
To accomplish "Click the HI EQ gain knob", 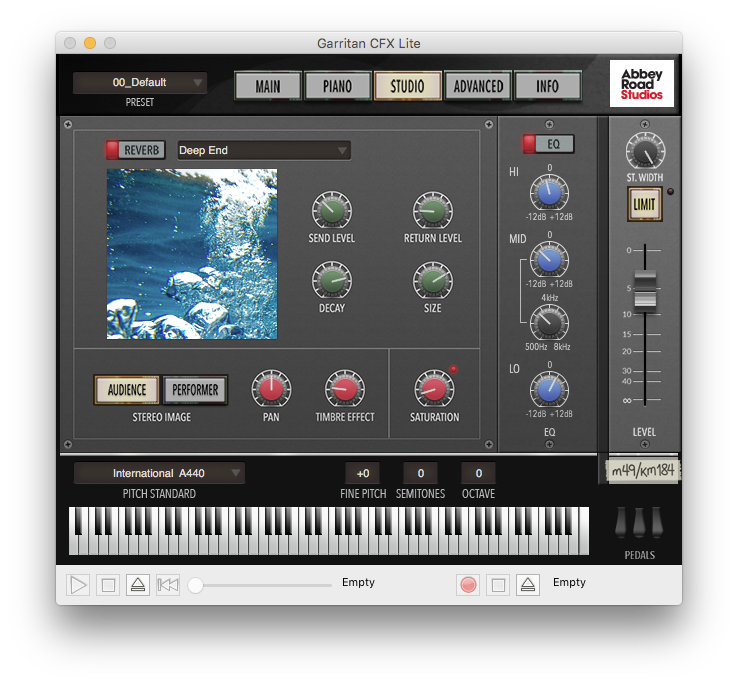I will [549, 193].
